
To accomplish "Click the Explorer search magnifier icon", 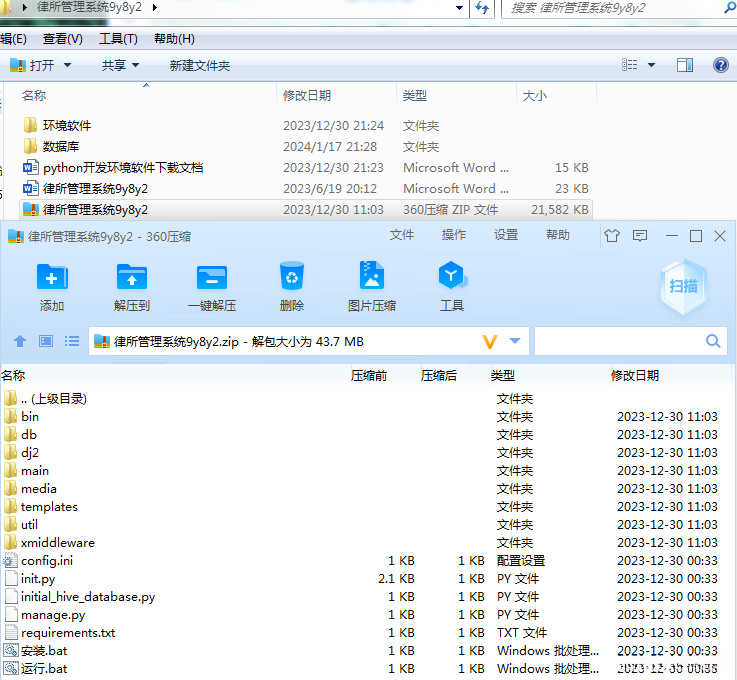I will [x=730, y=8].
